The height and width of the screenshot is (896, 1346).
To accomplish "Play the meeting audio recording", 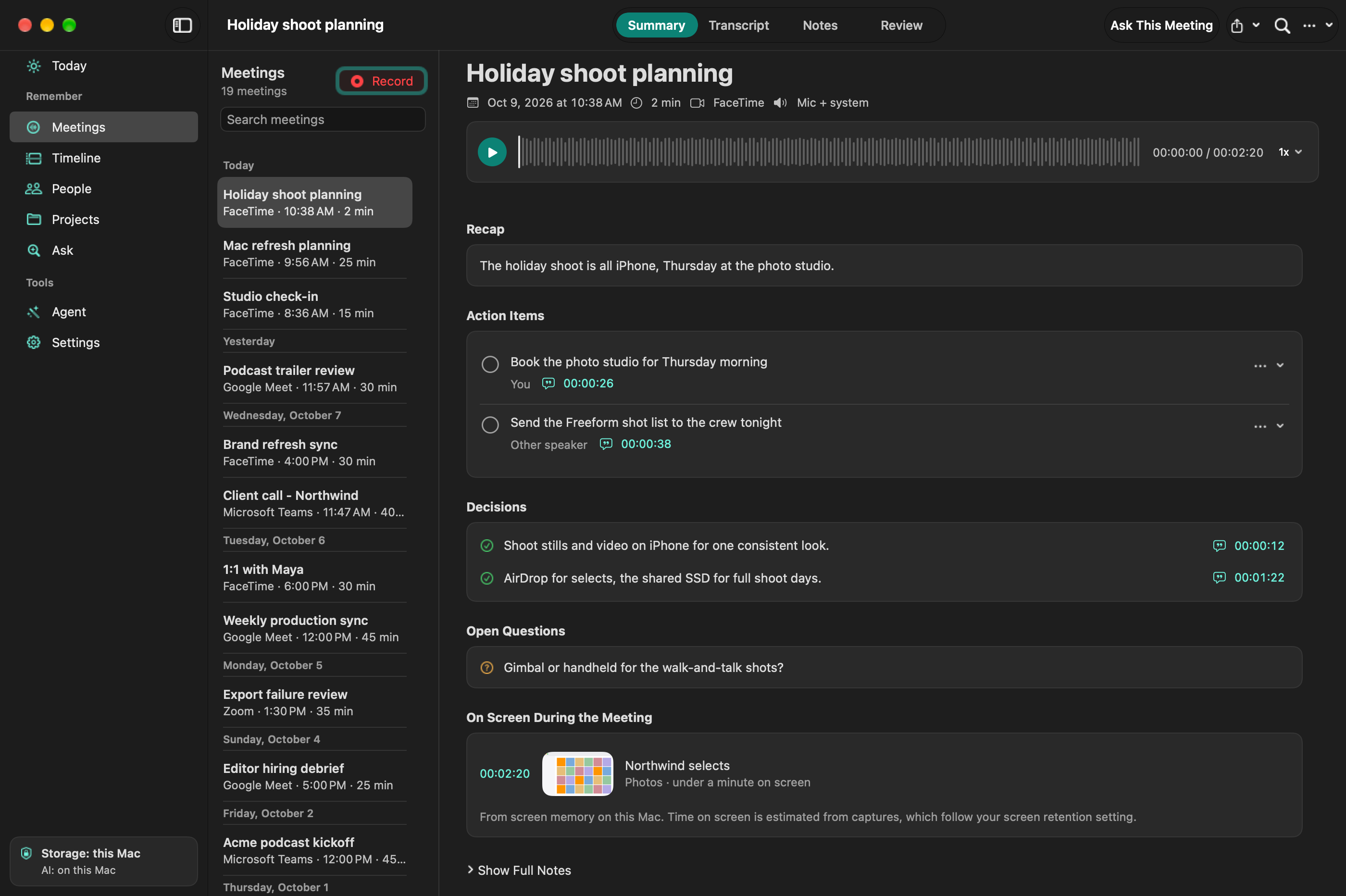I will (x=492, y=152).
